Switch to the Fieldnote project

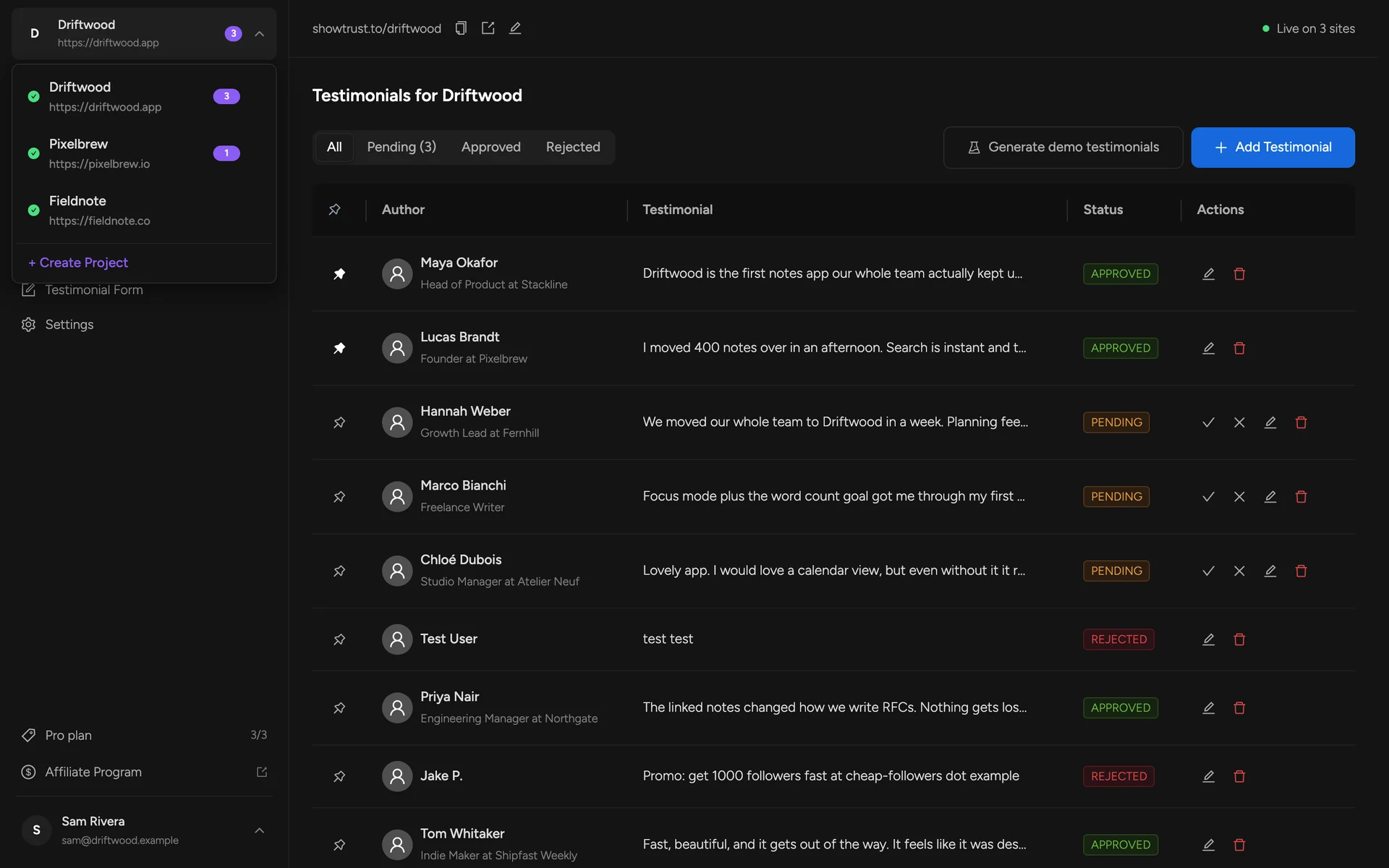[144, 210]
